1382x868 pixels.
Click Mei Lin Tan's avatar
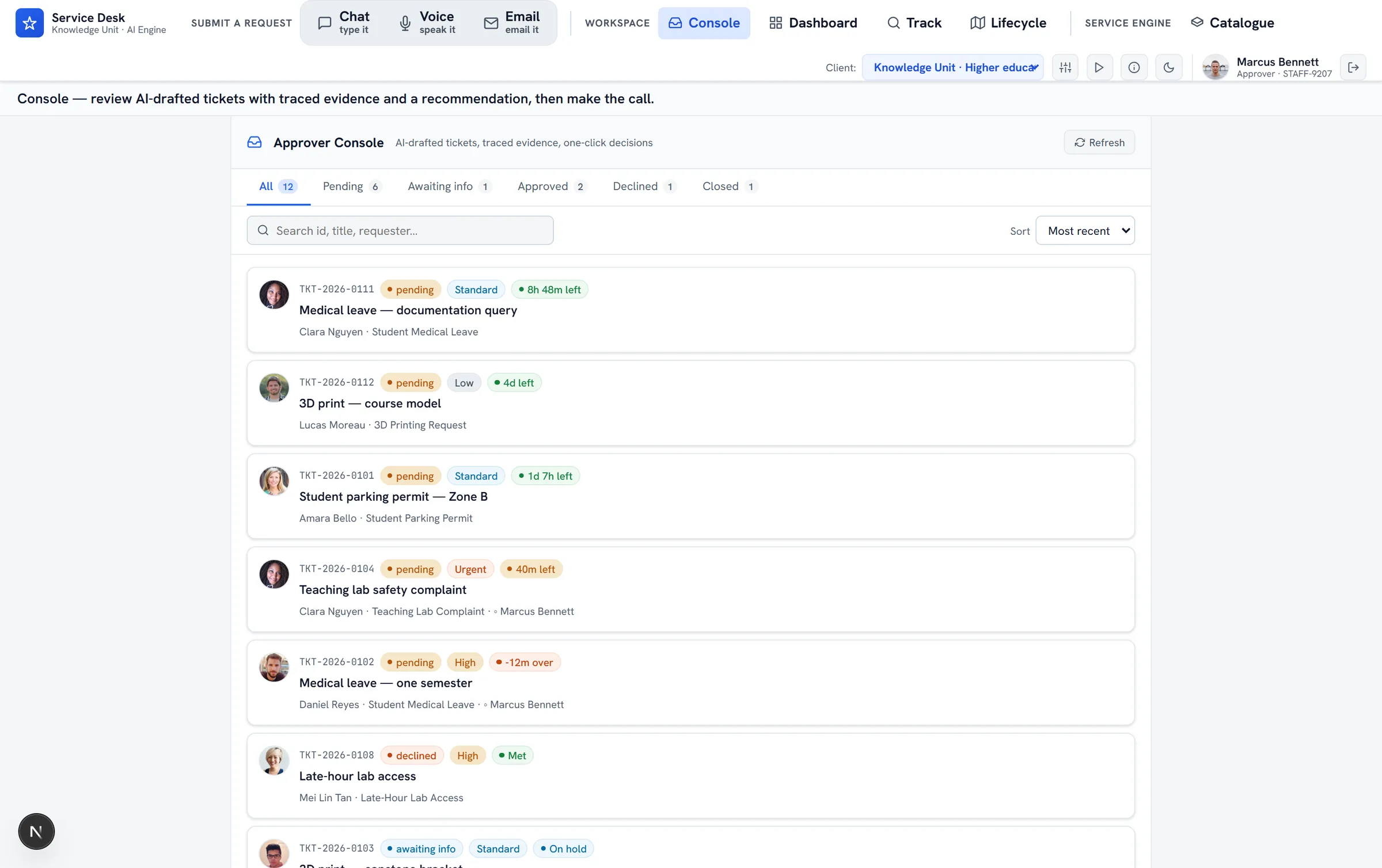[274, 761]
